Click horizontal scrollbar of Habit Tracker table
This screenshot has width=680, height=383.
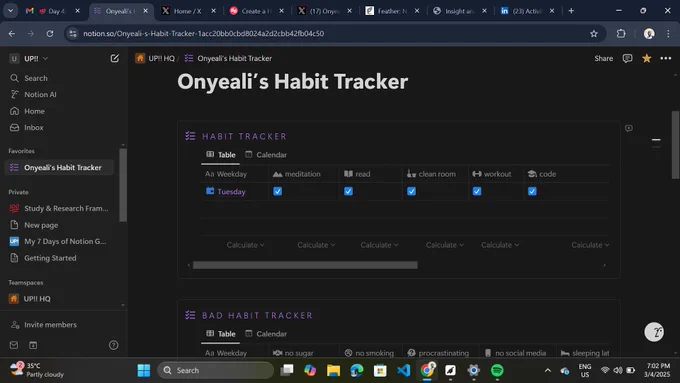pos(305,265)
